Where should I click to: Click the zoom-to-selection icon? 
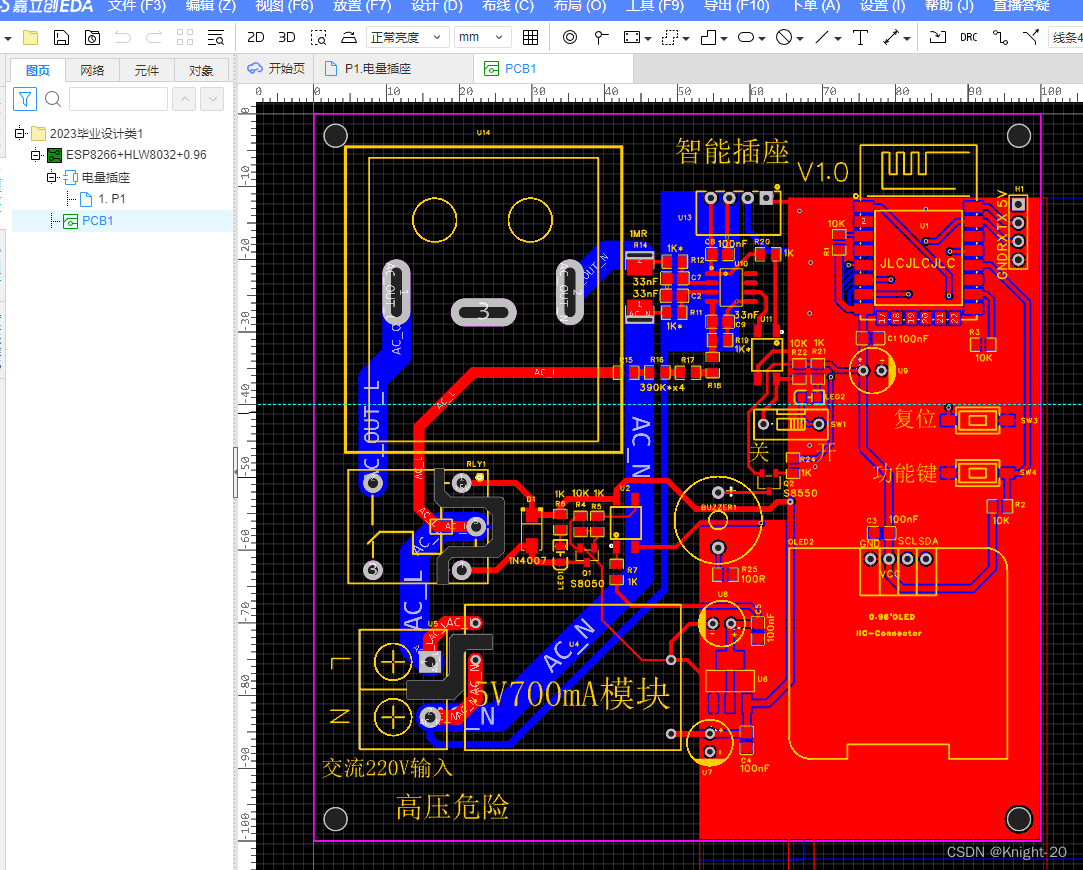coord(318,37)
